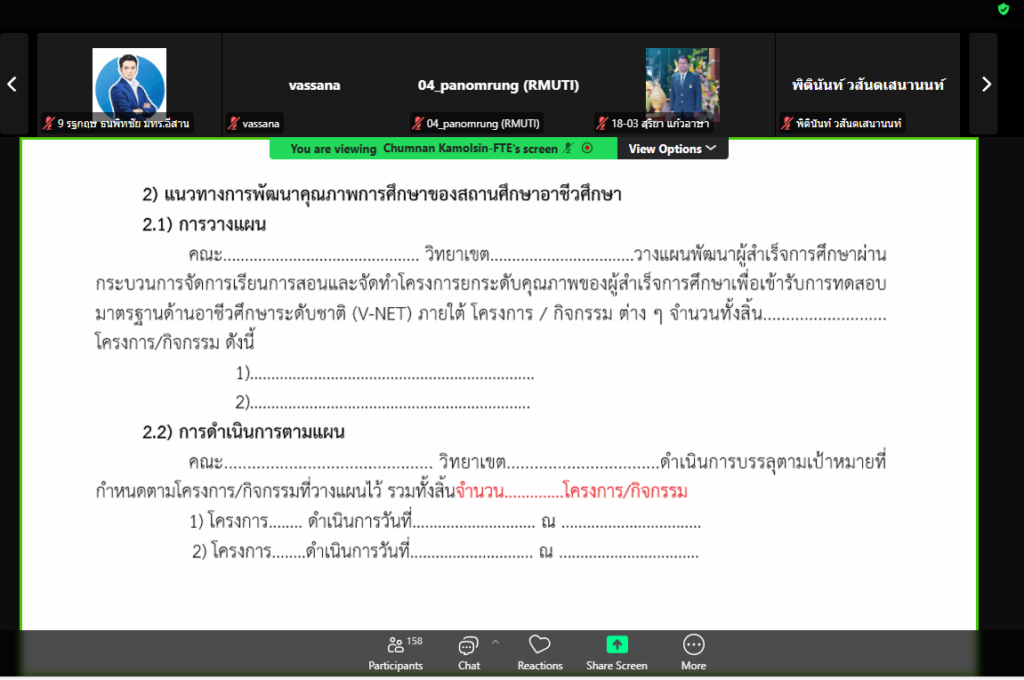Show previous participants with left arrow

12,84
